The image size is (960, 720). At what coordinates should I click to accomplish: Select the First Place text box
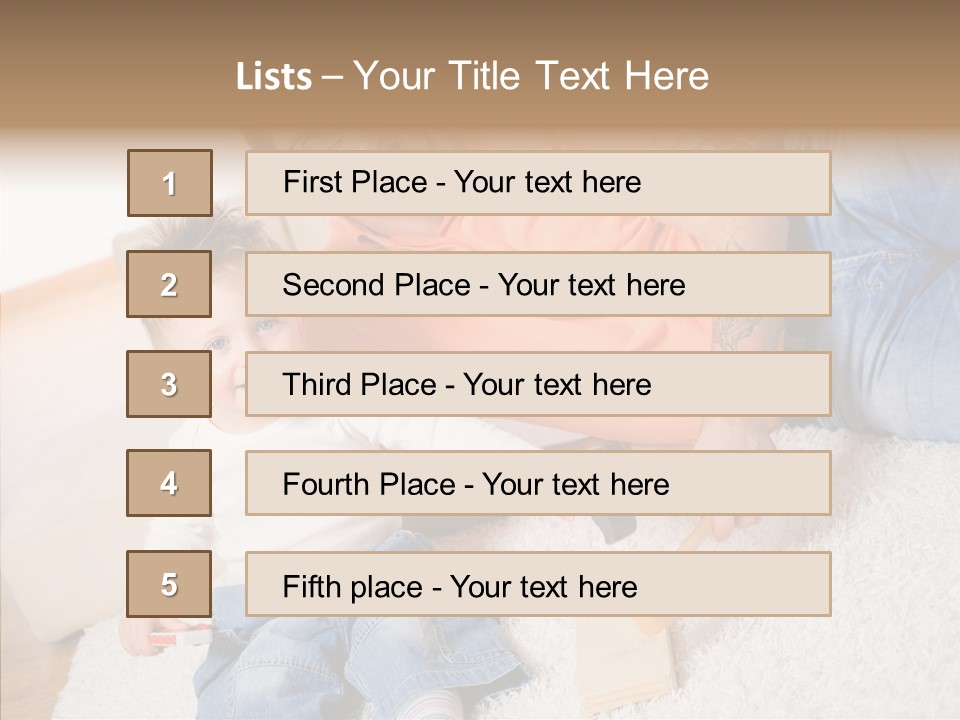[538, 183]
